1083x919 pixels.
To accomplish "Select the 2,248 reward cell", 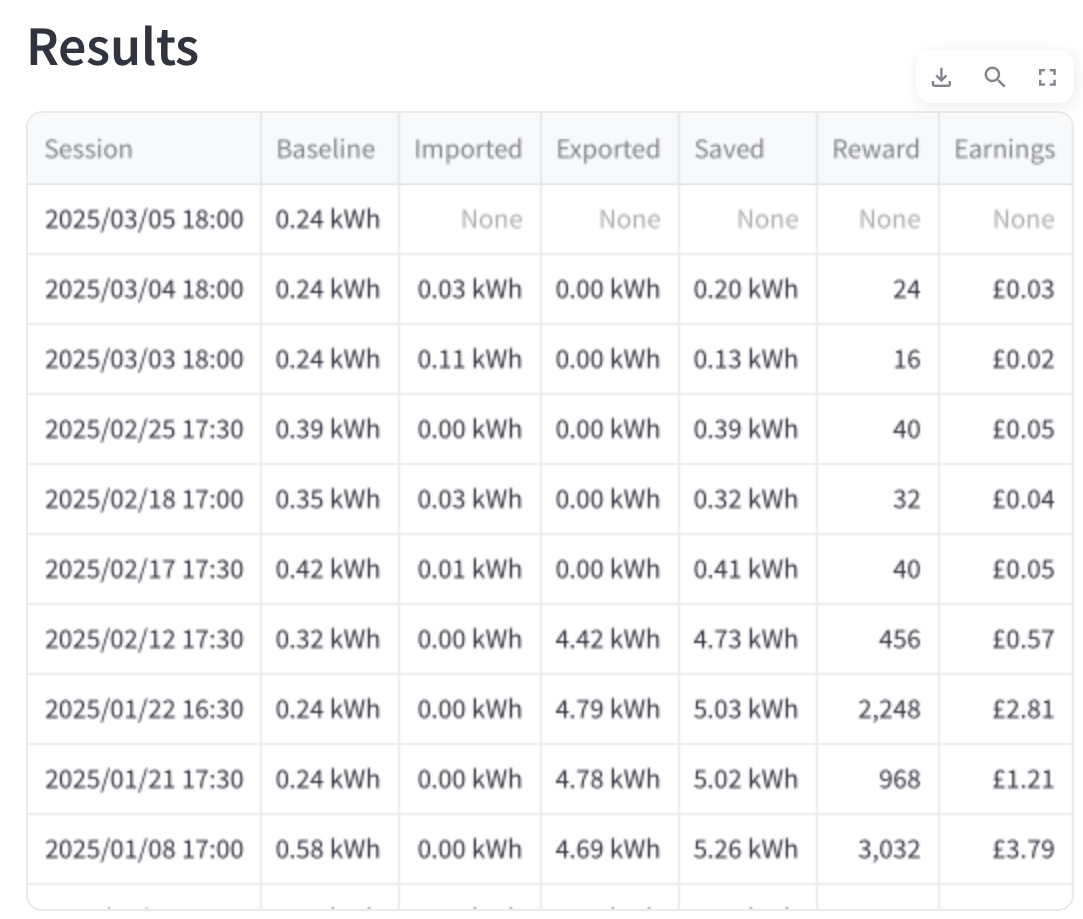I will click(x=878, y=709).
